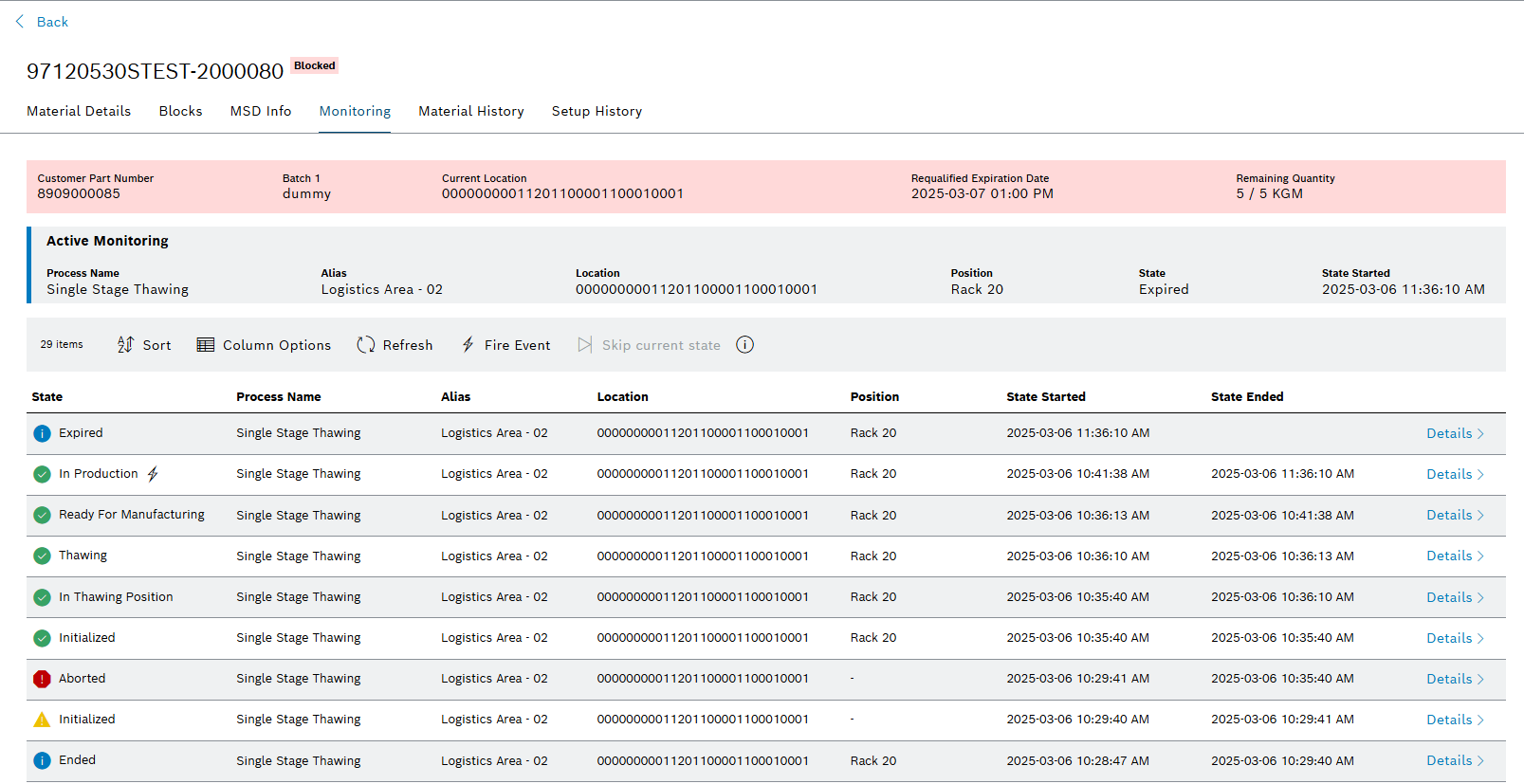Switch to the Blocks tab

pos(180,111)
